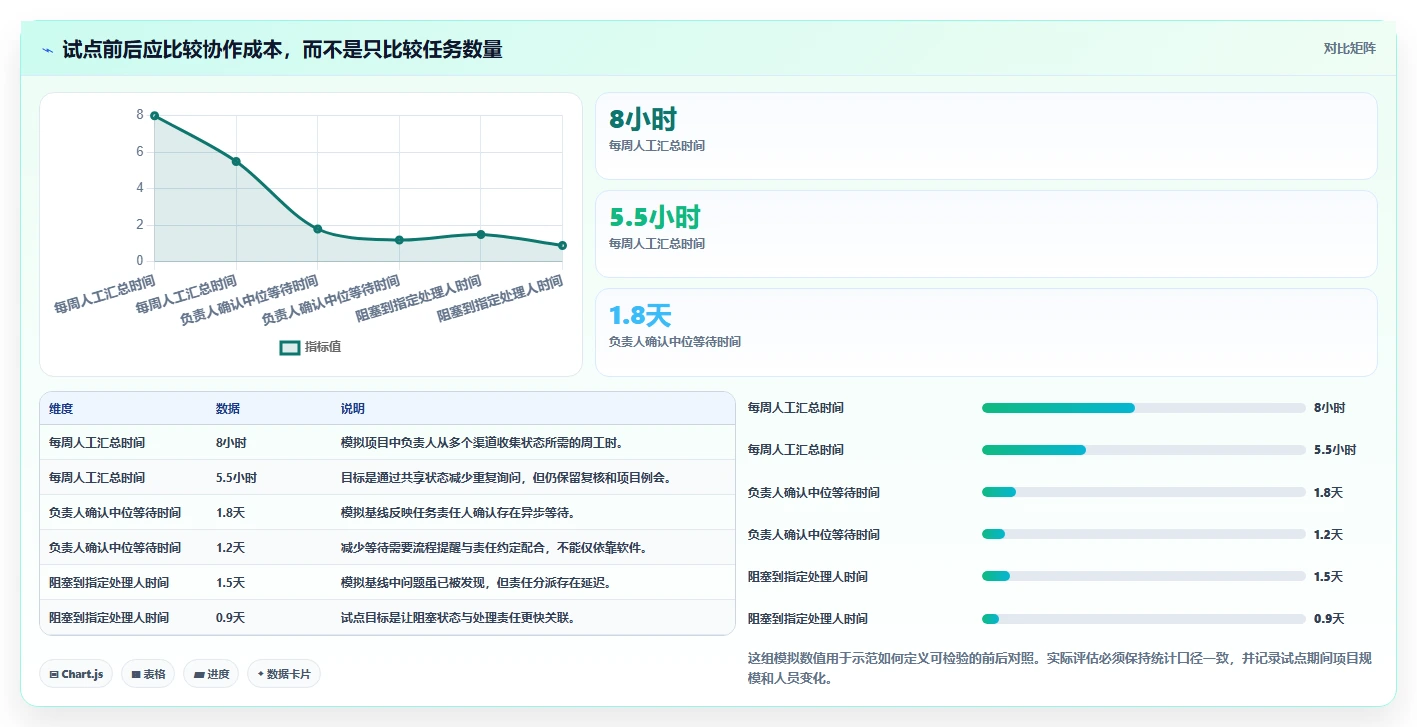This screenshot has height=727, width=1417.
Task: Click the 1.5天 value right of the progress bar
Action: pos(1329,577)
